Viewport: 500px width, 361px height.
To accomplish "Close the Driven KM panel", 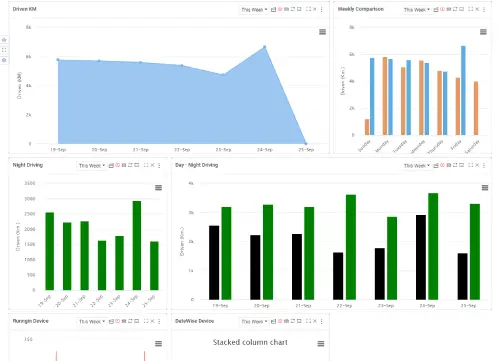I will click(315, 9).
